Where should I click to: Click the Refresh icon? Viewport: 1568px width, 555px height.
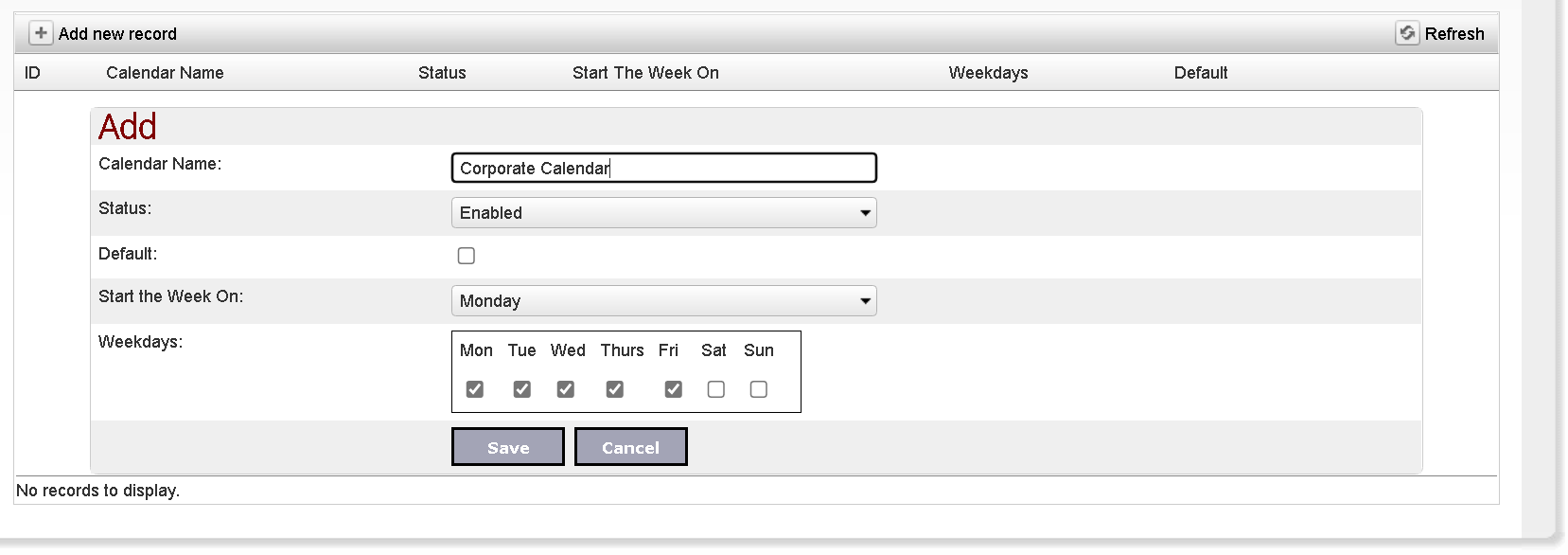[x=1407, y=33]
